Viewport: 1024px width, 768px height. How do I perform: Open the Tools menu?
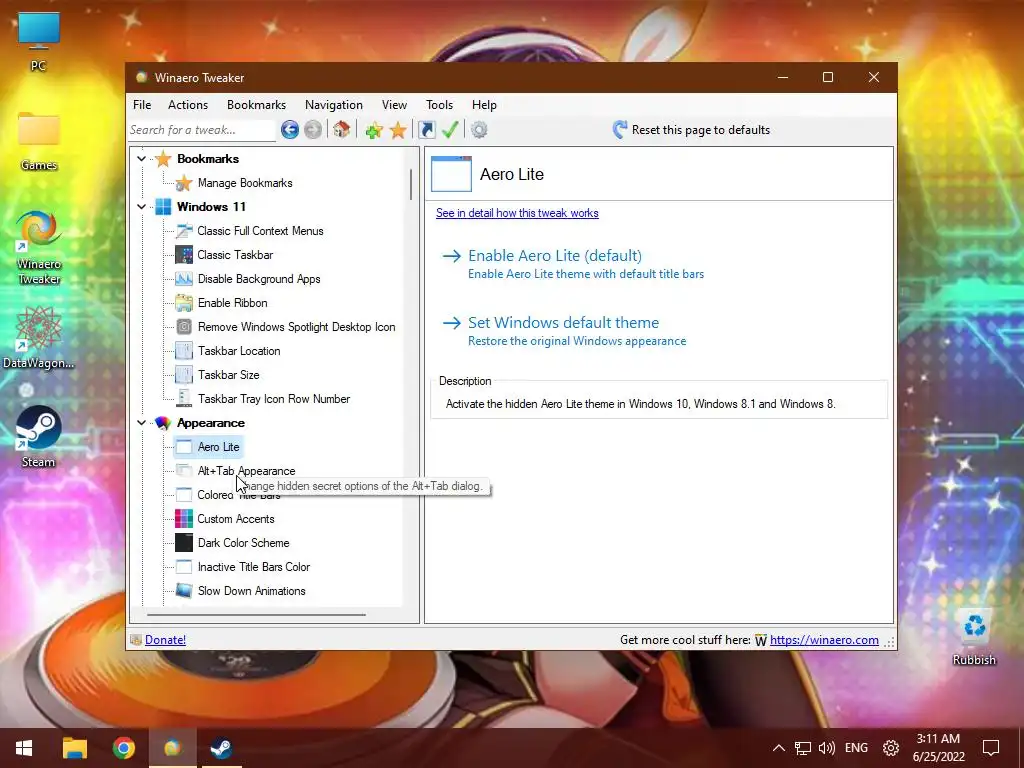point(440,105)
